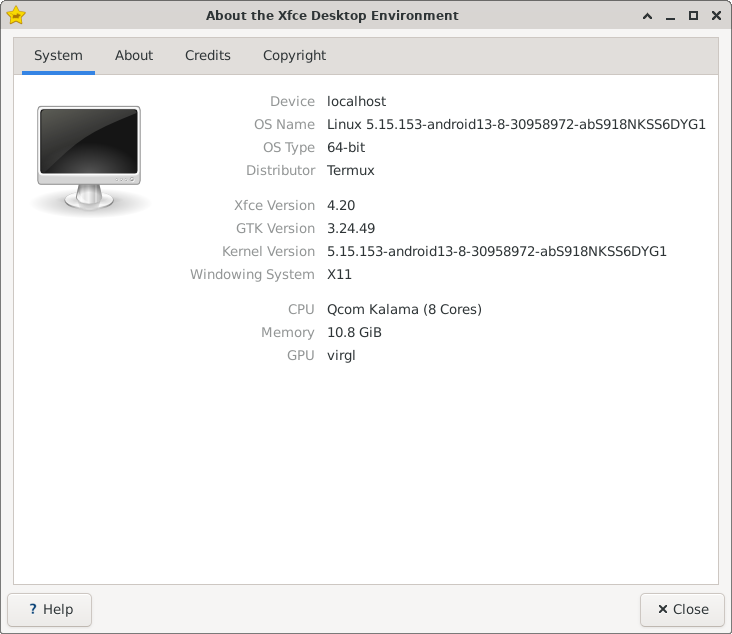
Task: Click the 'Memory' label
Action: pos(288,332)
